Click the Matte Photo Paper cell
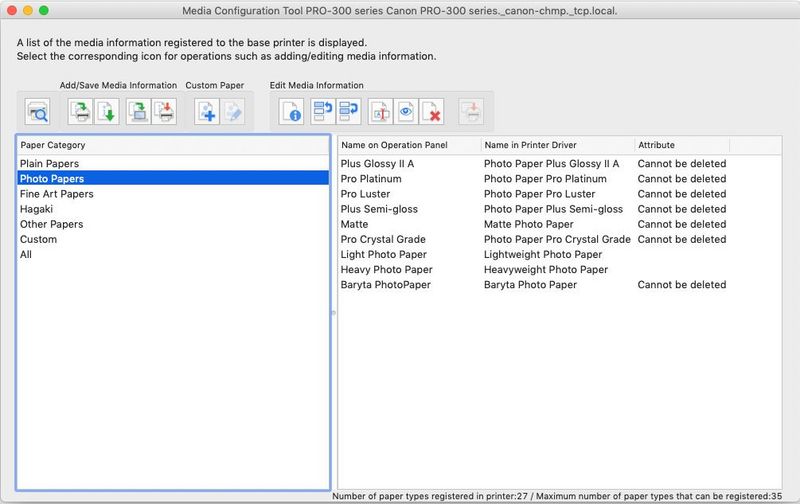This screenshot has width=800, height=504. 529,224
